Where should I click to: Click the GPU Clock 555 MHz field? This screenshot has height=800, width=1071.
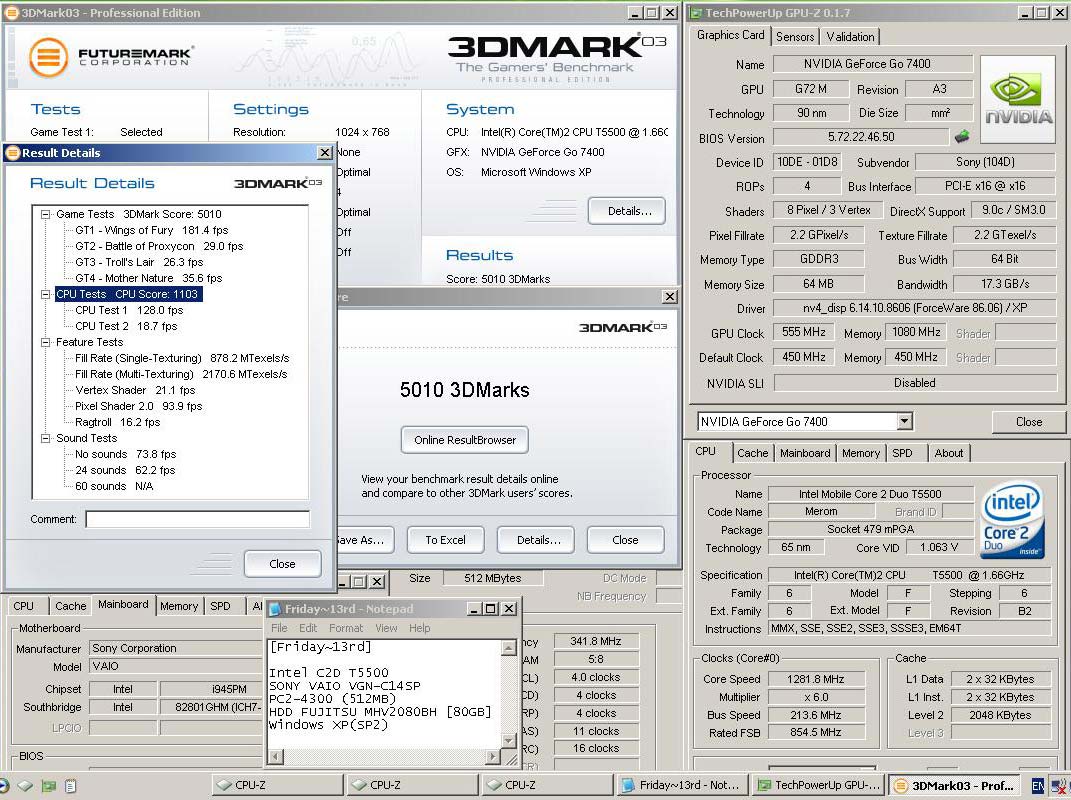(803, 332)
